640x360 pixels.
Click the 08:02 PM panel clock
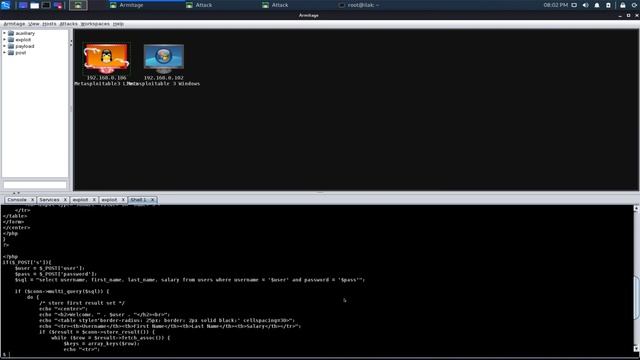(556, 5)
